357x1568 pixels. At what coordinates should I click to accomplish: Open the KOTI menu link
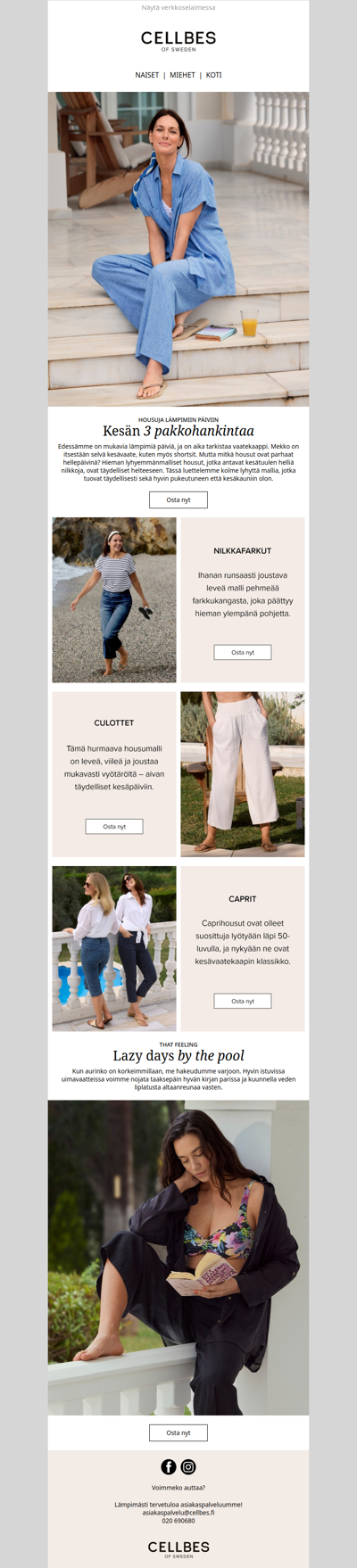214,75
